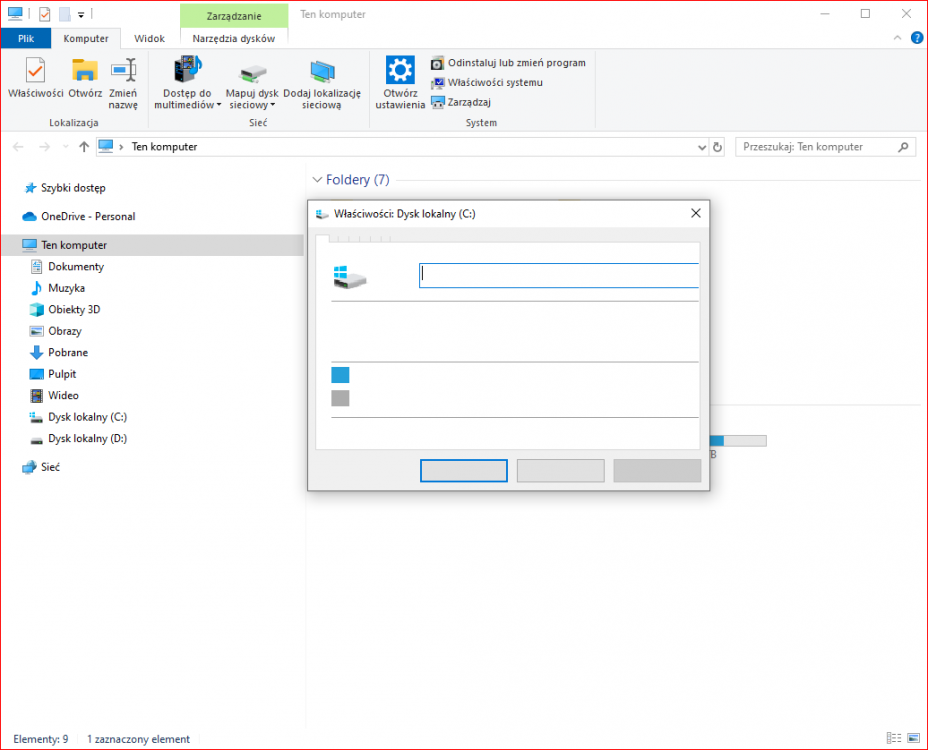Open the Plik menu
The image size is (928, 750).
(x=26, y=38)
